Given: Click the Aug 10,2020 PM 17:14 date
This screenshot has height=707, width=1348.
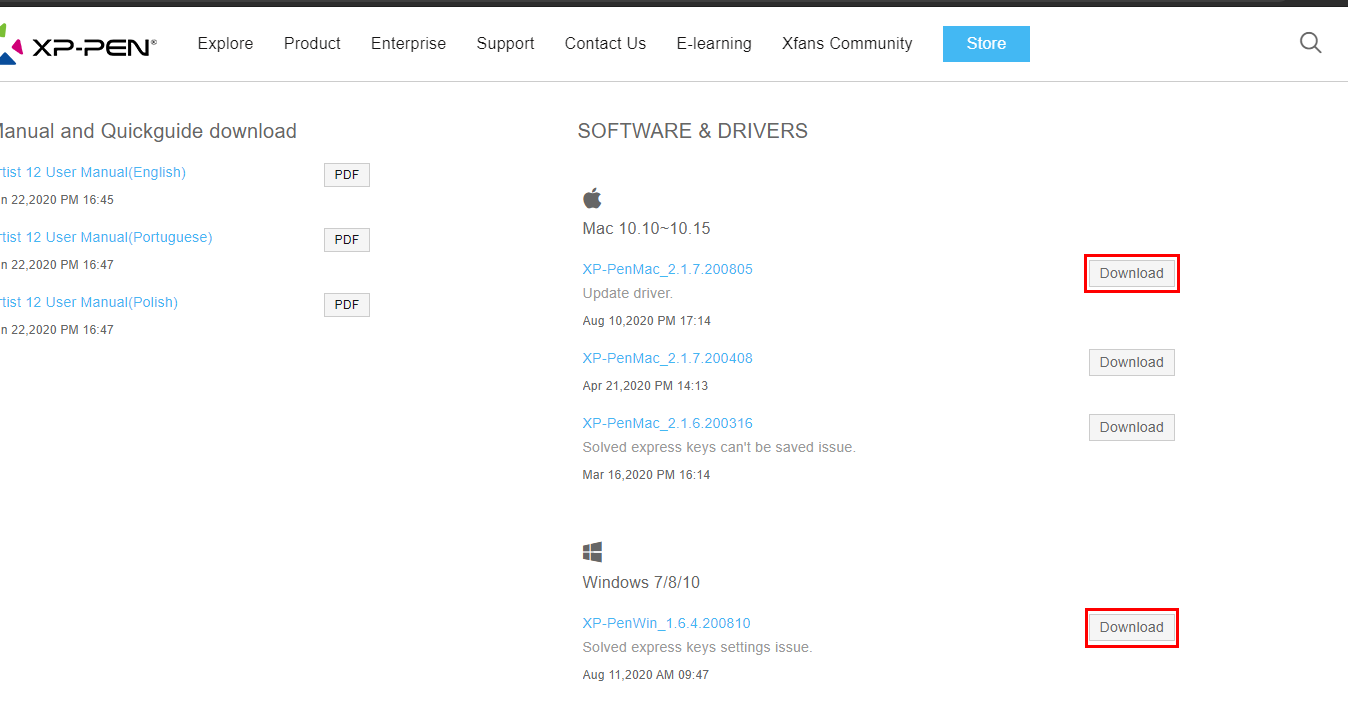Looking at the screenshot, I should (646, 321).
